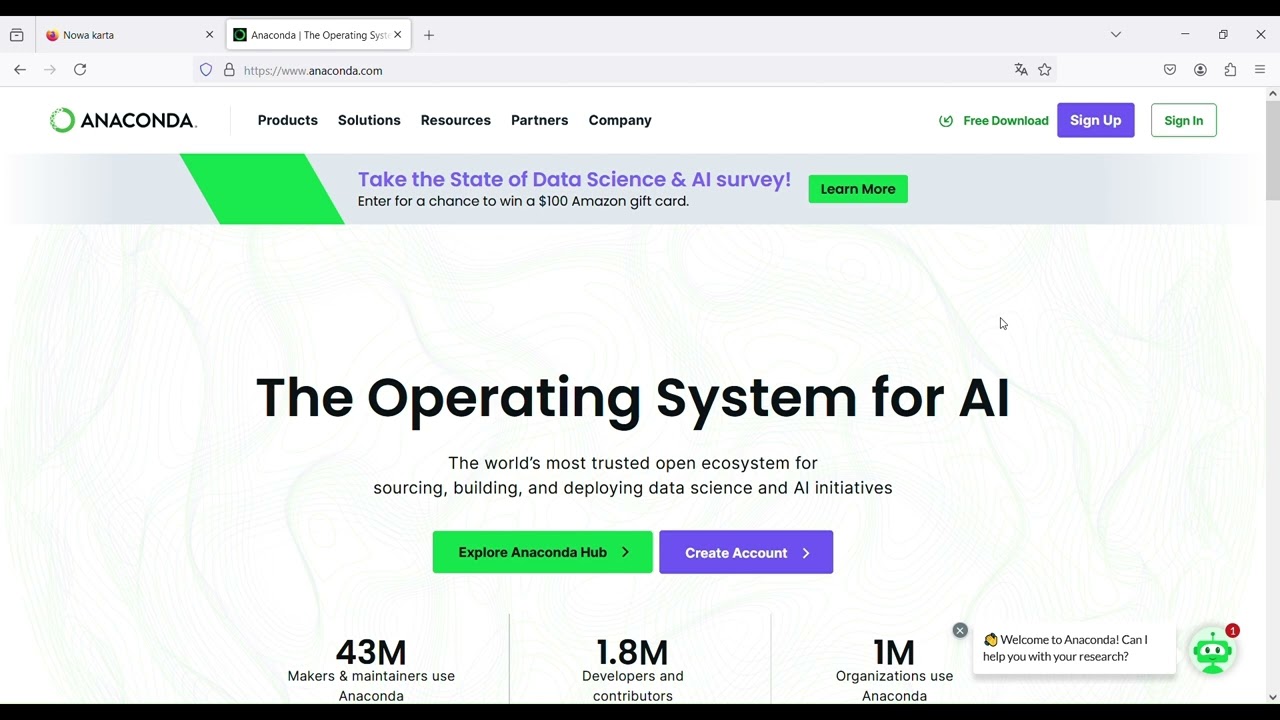Click the Create Account button
1280x720 pixels.
[746, 552]
